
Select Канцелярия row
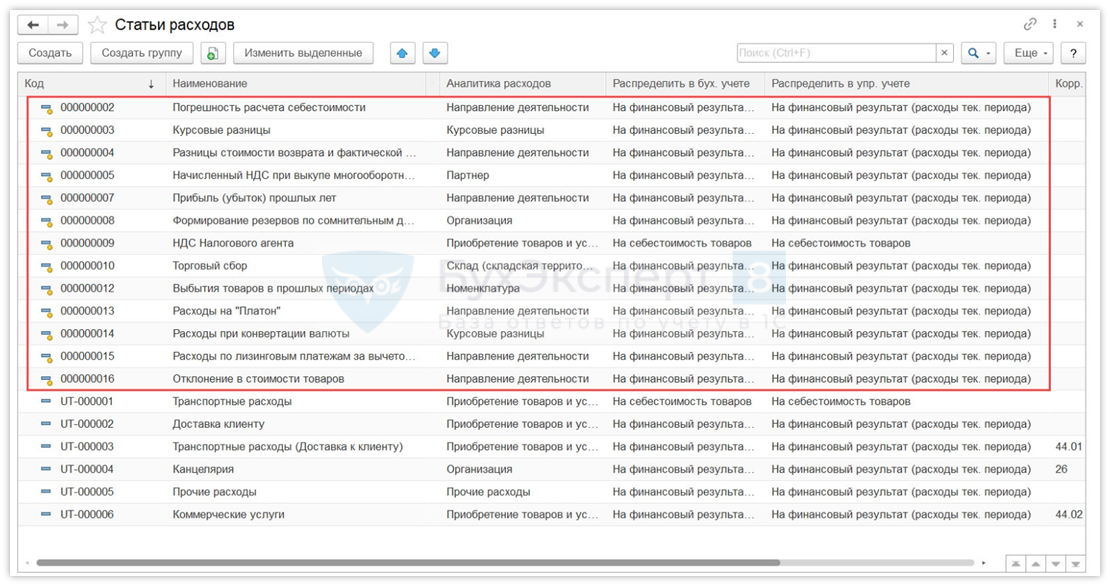tap(551, 469)
